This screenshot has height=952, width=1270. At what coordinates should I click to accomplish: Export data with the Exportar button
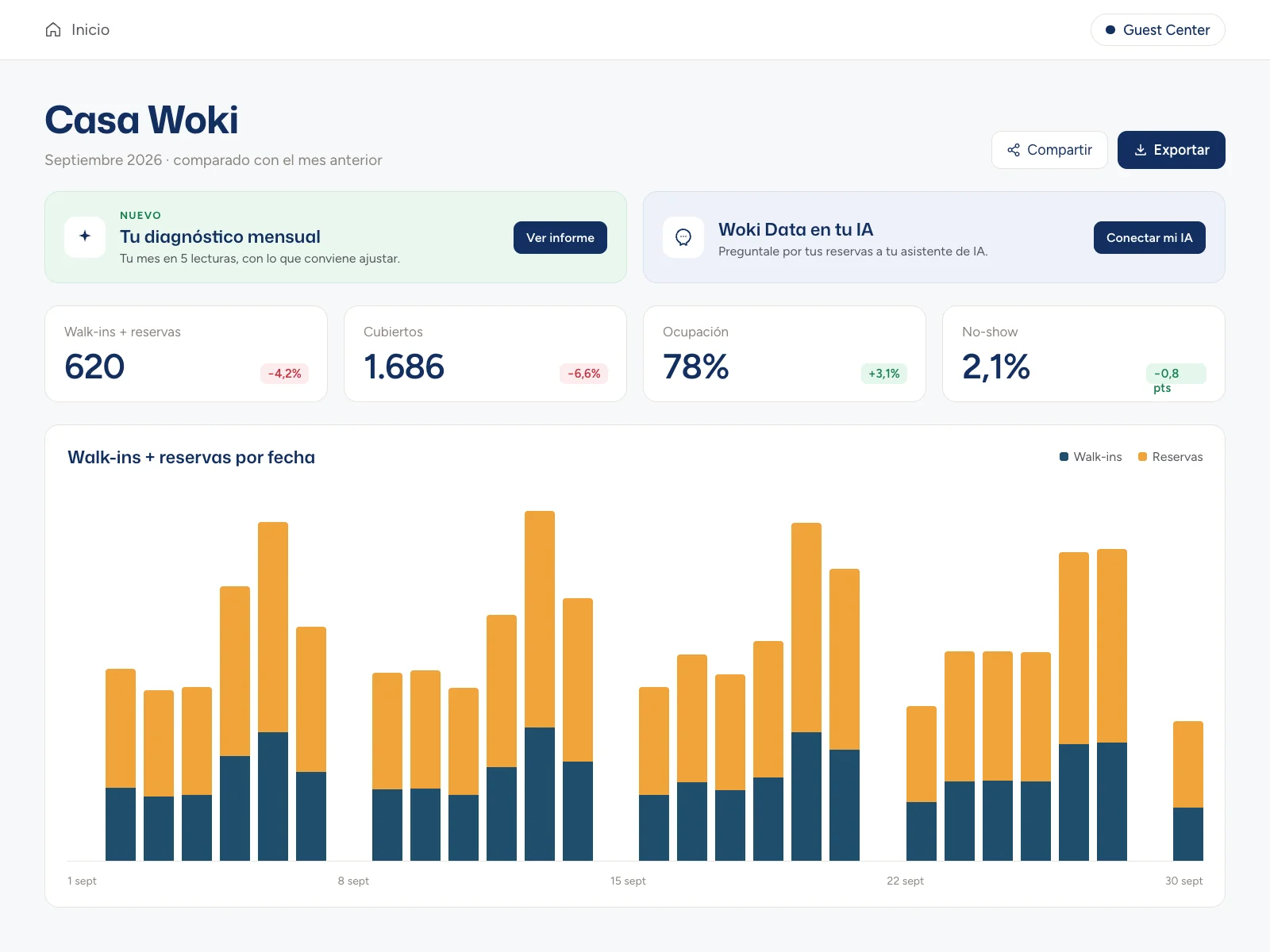click(1172, 150)
